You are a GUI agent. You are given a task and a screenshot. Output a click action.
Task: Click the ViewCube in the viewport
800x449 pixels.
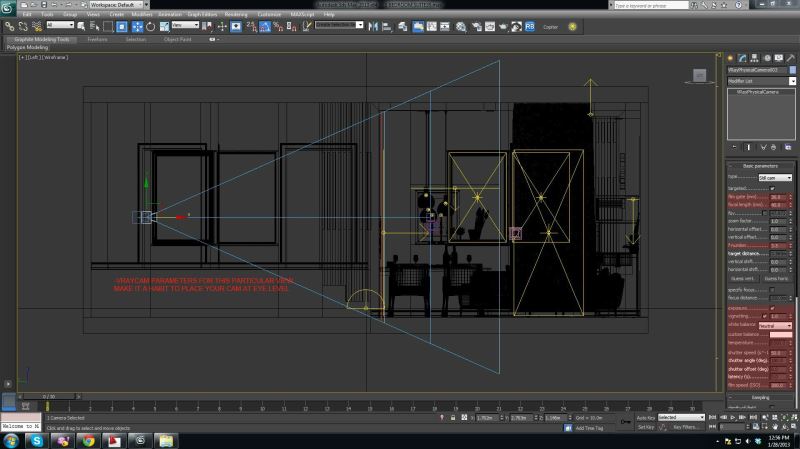tap(701, 76)
